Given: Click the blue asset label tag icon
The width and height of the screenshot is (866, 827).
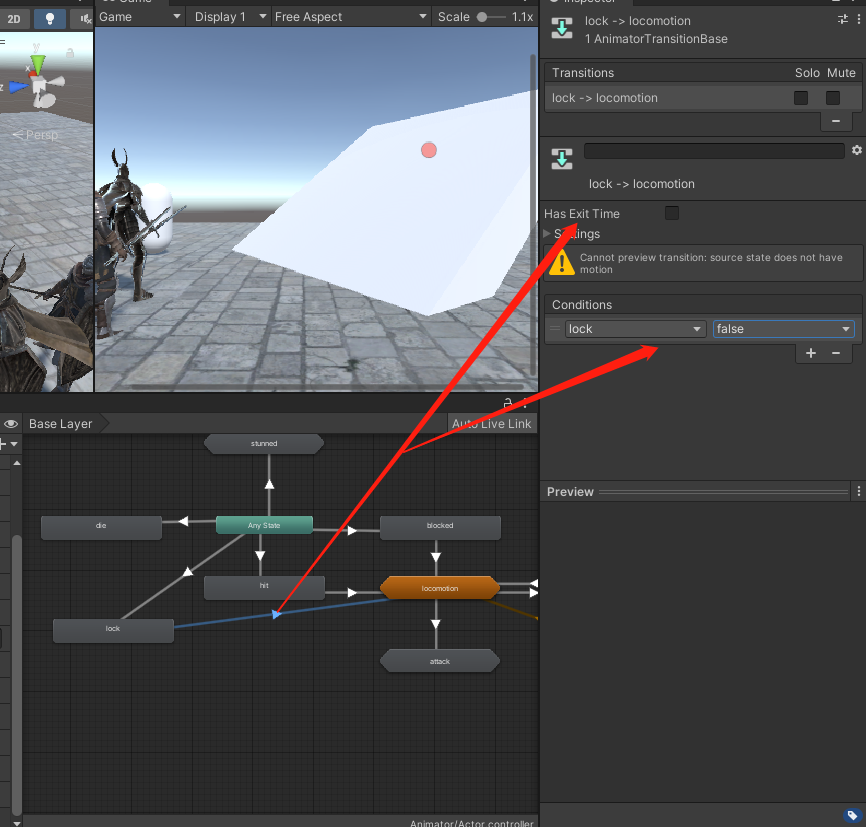Looking at the screenshot, I should (x=852, y=815).
